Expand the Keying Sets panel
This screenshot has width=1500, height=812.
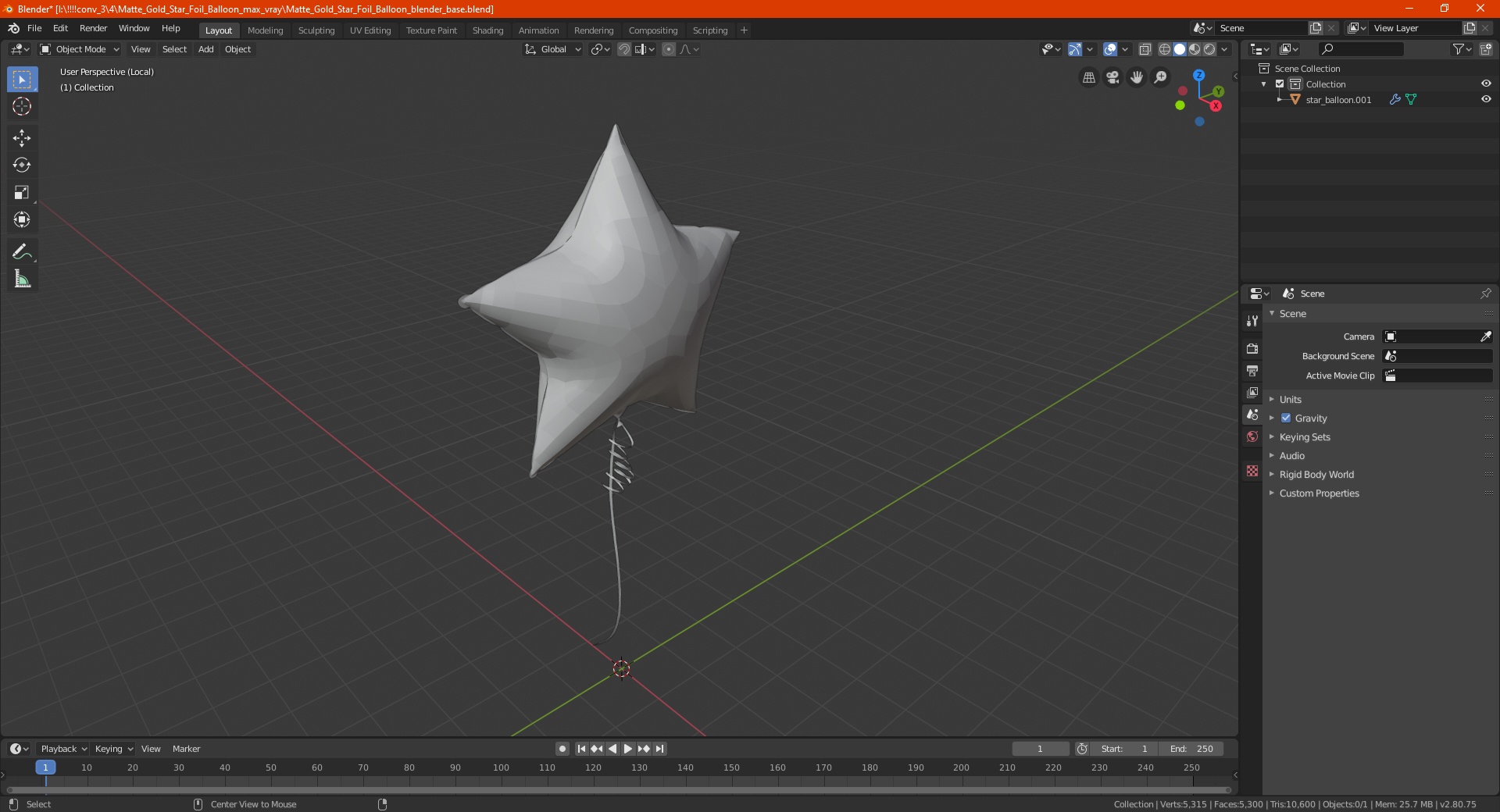tap(1304, 436)
